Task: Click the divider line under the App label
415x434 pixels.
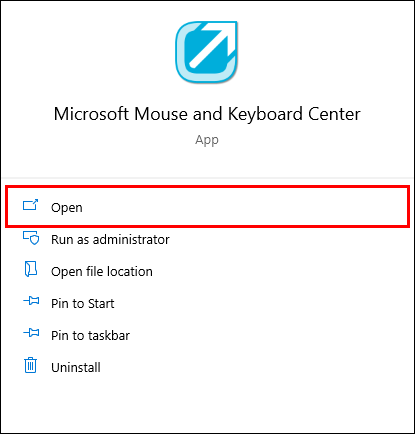Action: [x=207, y=178]
